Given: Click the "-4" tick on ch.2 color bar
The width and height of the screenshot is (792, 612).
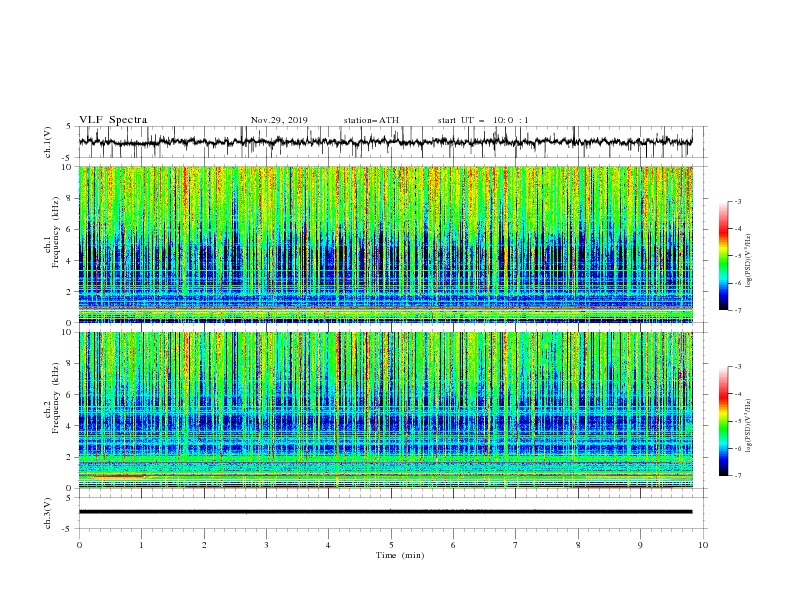Looking at the screenshot, I should (x=738, y=394).
